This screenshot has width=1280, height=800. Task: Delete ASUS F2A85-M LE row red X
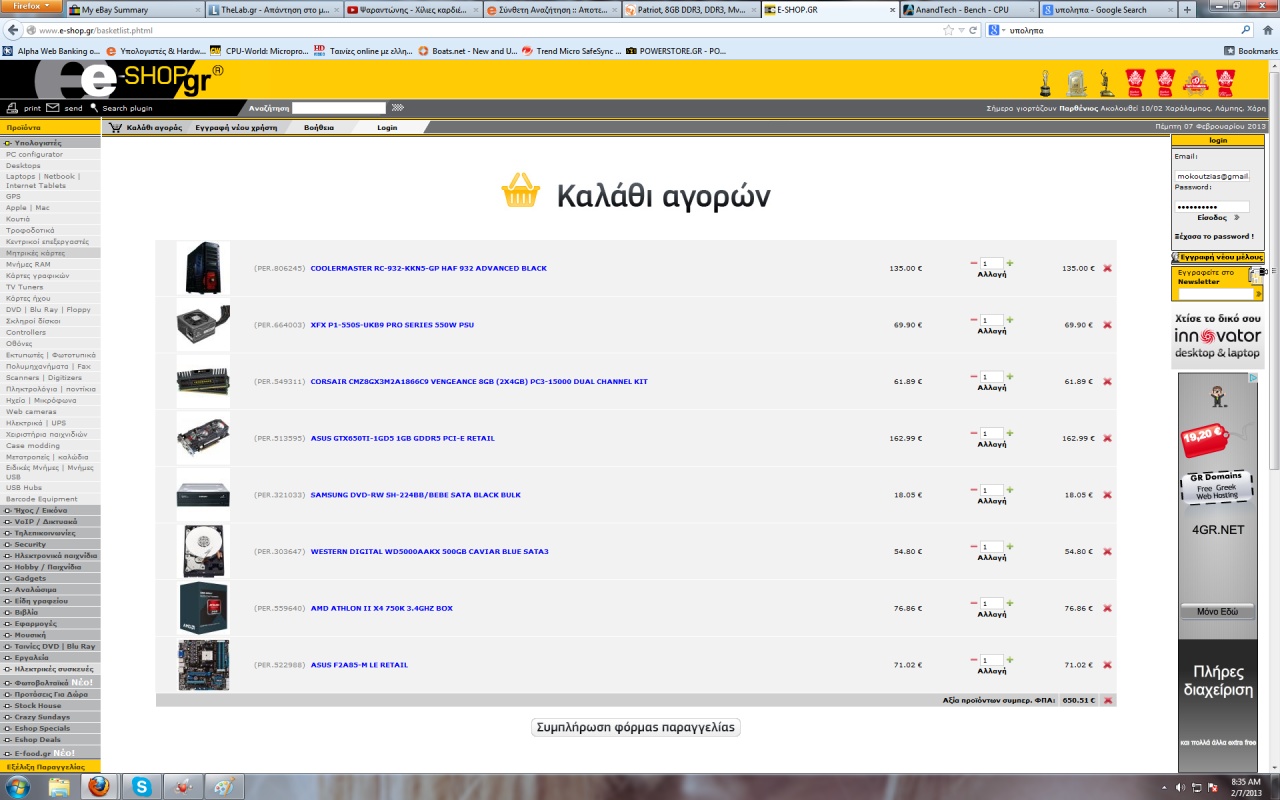[1107, 665]
